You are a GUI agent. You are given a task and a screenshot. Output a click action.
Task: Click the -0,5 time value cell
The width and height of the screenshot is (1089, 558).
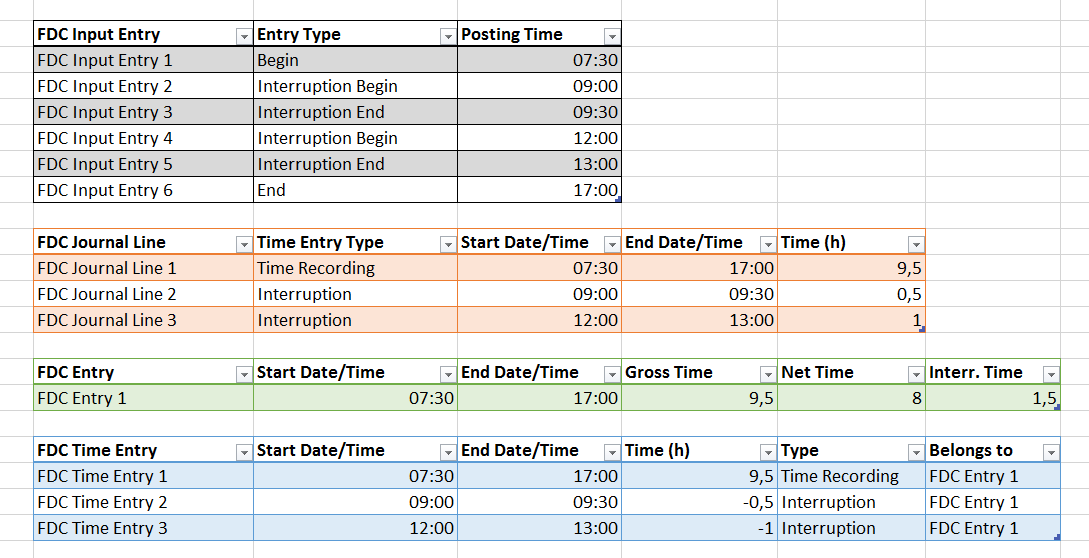[699, 502]
